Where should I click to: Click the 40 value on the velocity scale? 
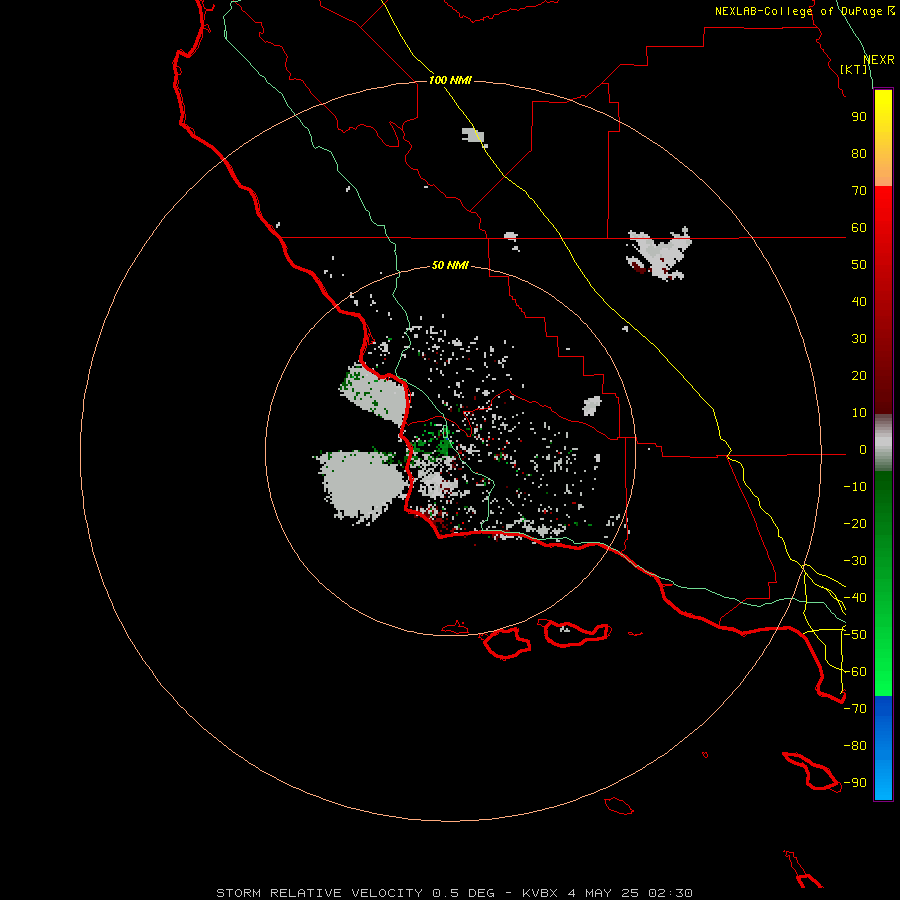(x=859, y=302)
